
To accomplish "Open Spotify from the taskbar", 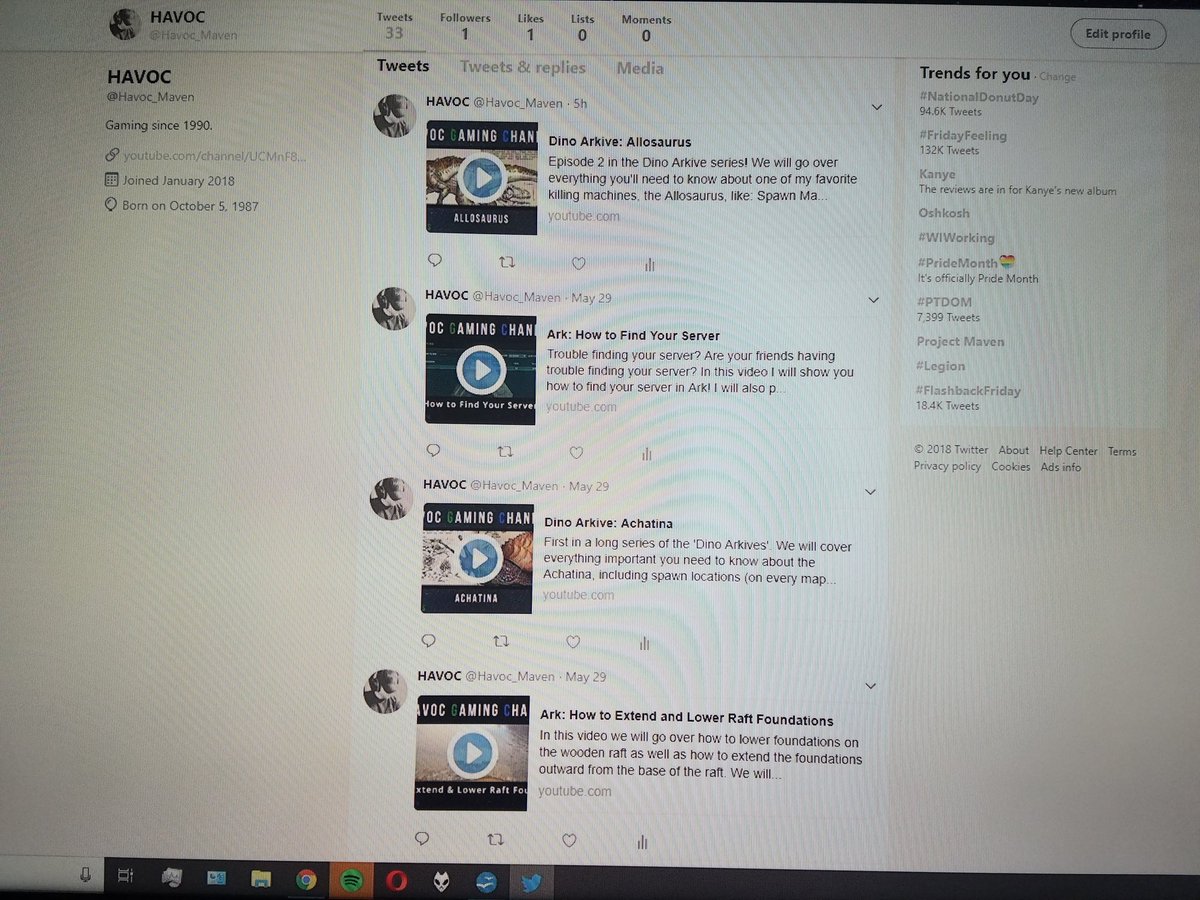I will pos(350,881).
